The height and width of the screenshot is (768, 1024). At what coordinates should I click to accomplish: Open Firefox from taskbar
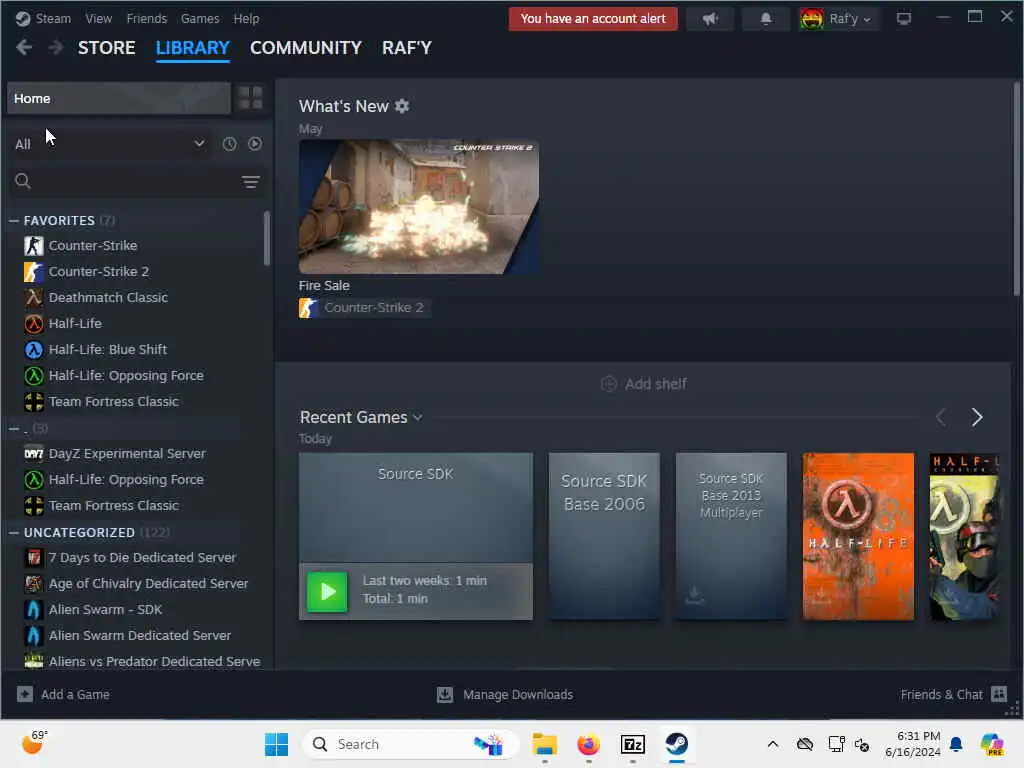pyautogui.click(x=588, y=744)
